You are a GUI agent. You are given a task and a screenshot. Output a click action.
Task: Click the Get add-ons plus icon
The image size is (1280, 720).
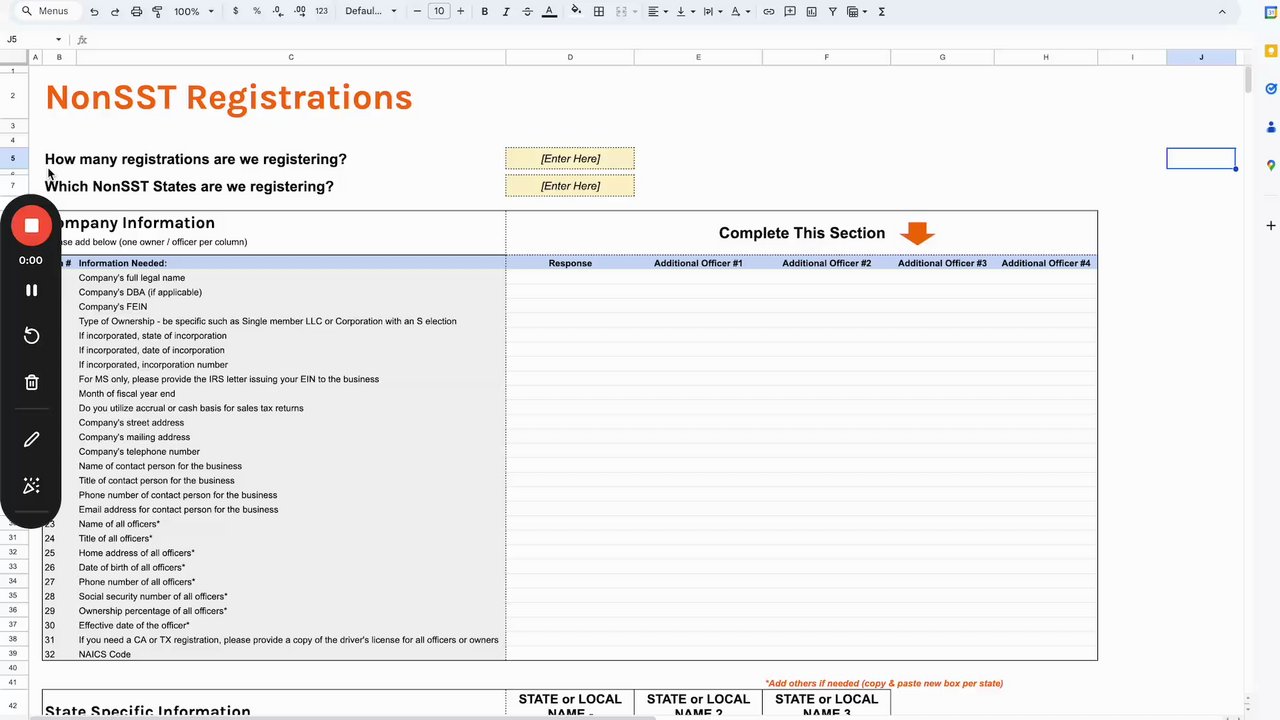pyautogui.click(x=1271, y=225)
